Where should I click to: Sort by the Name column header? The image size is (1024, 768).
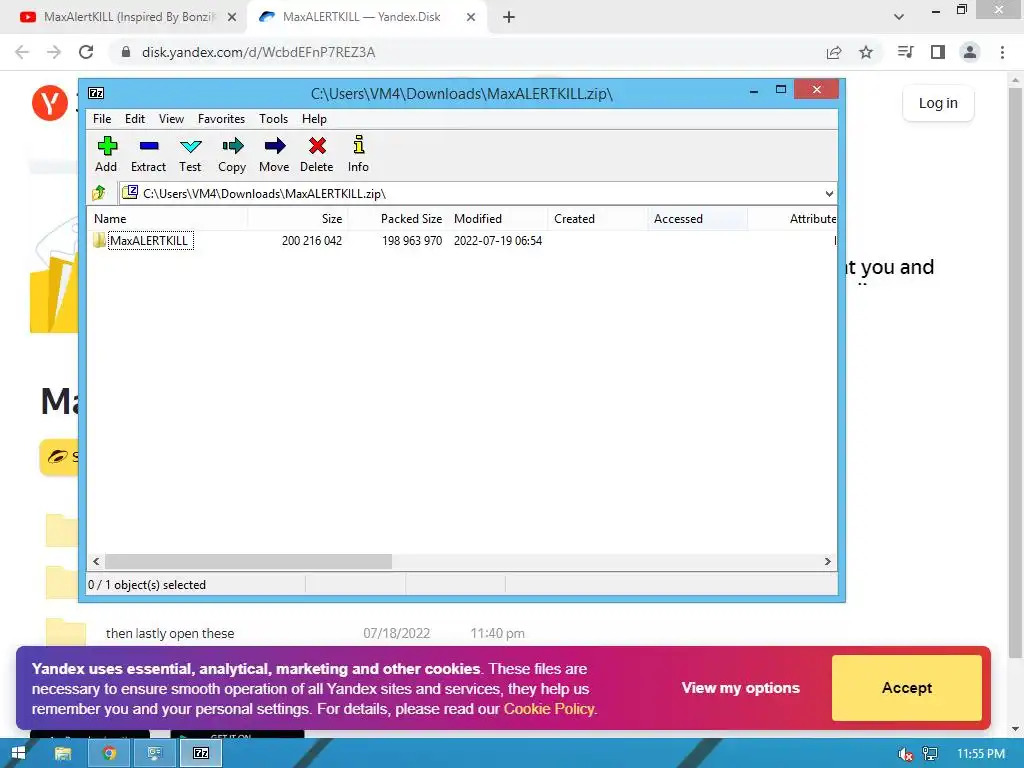coord(167,219)
